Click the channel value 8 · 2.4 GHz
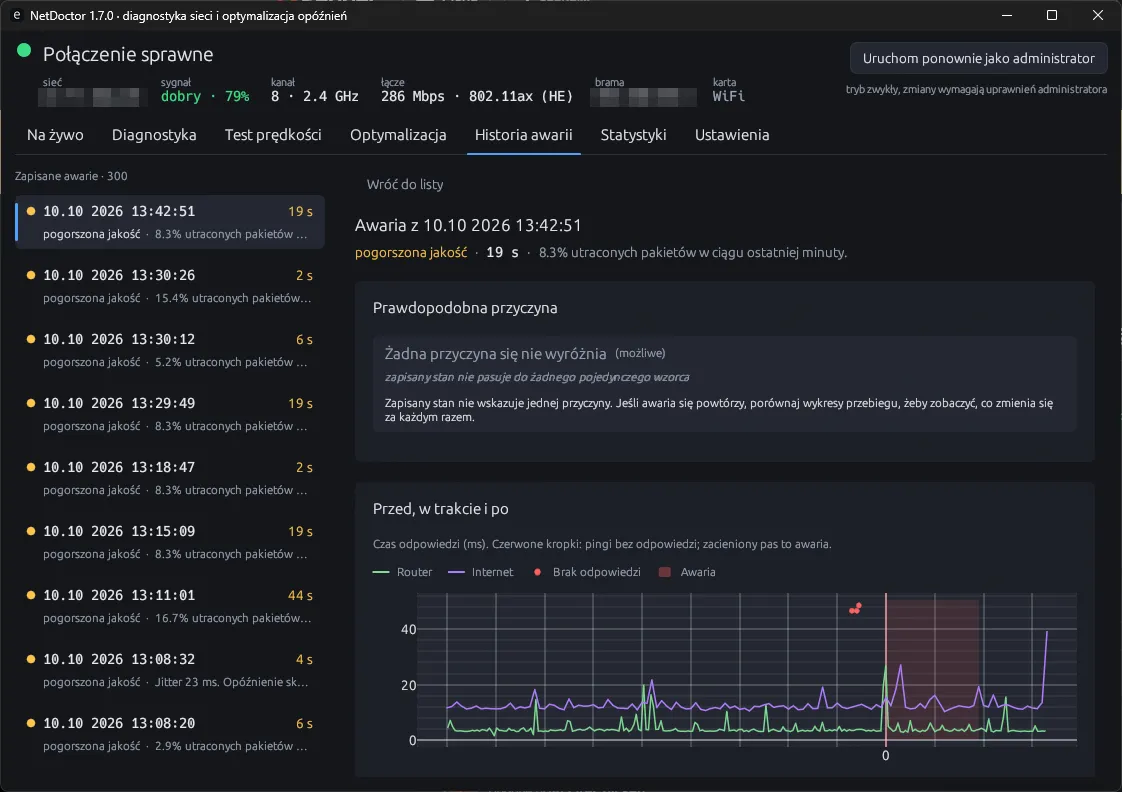The image size is (1122, 792). (x=314, y=97)
